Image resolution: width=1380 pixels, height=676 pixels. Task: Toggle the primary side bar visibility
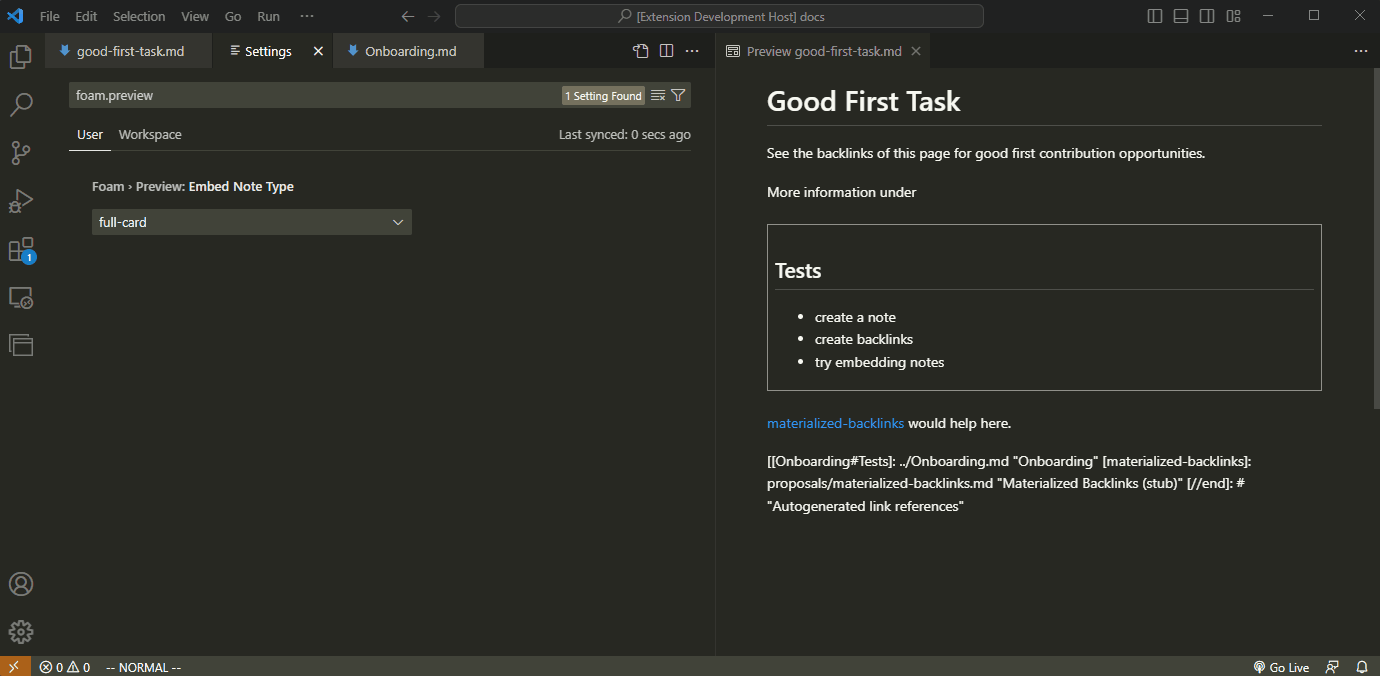click(x=1155, y=15)
